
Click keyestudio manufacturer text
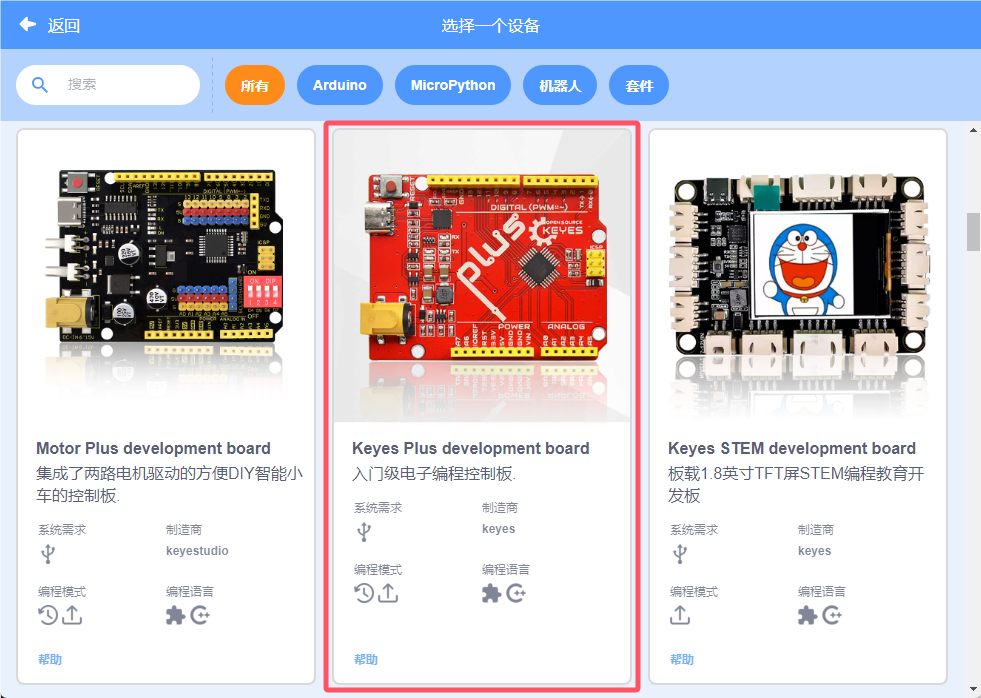[x=197, y=551]
